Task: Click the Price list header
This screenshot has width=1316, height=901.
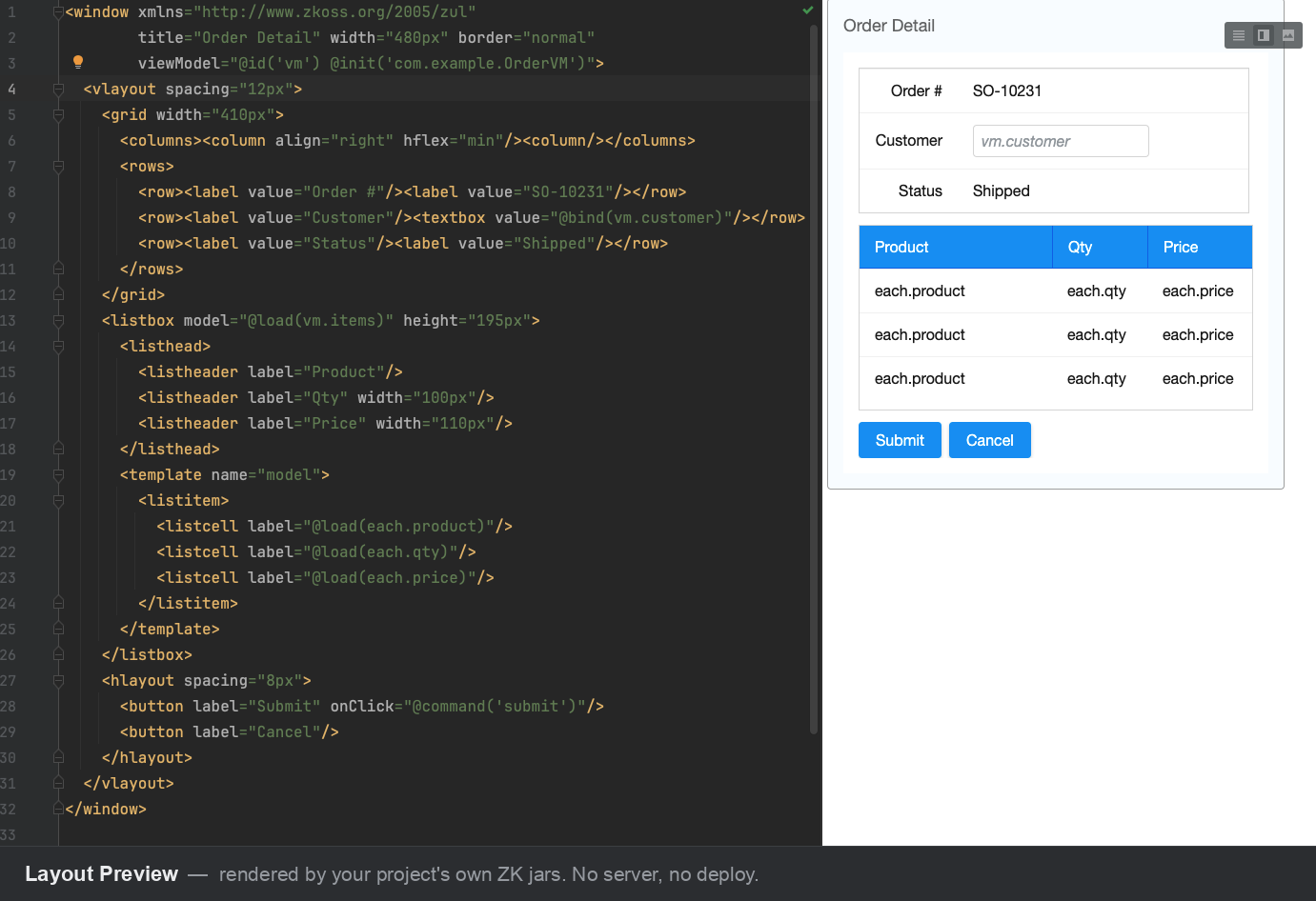Action: pos(1200,248)
